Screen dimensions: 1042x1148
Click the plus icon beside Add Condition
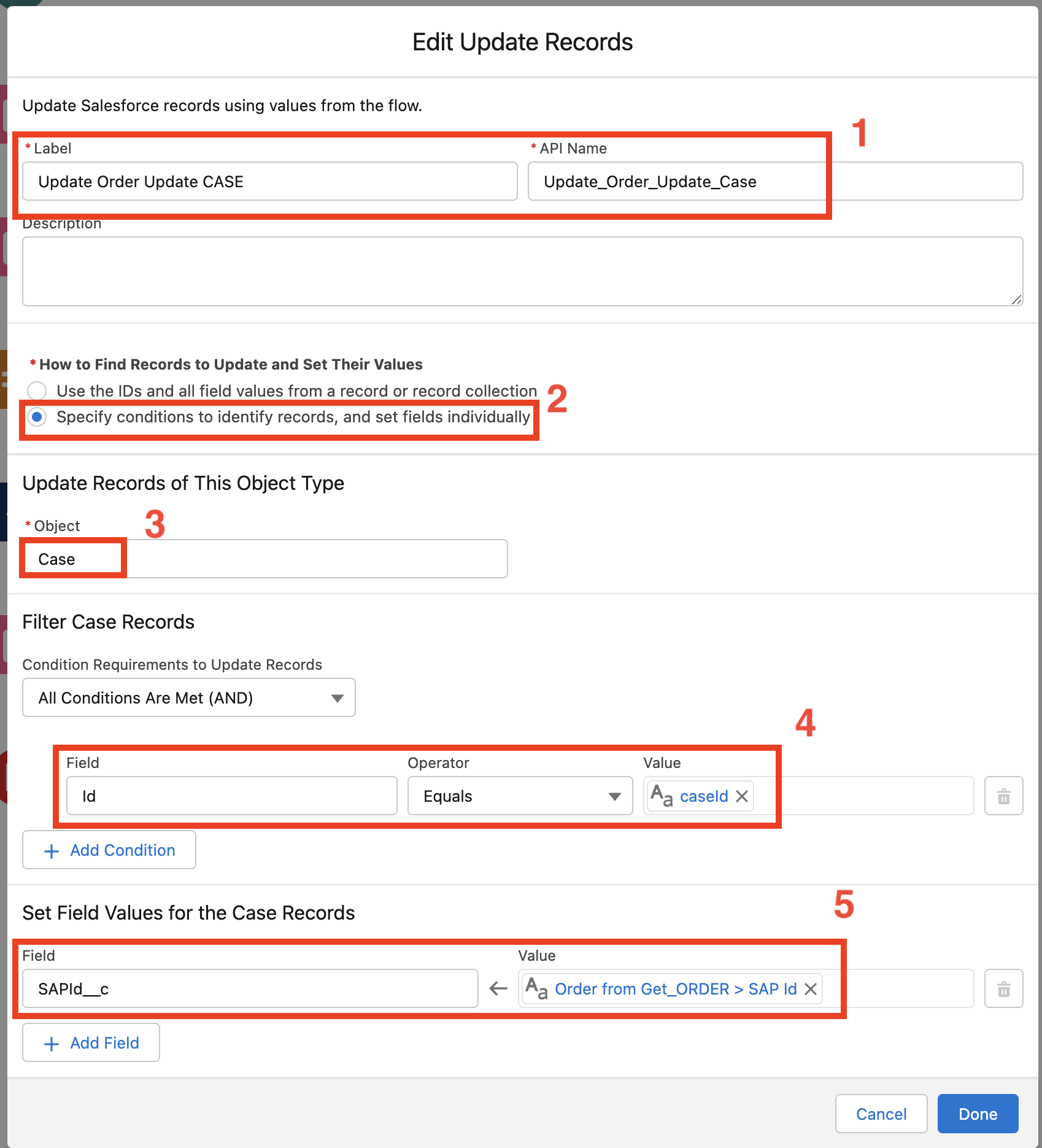(52, 851)
